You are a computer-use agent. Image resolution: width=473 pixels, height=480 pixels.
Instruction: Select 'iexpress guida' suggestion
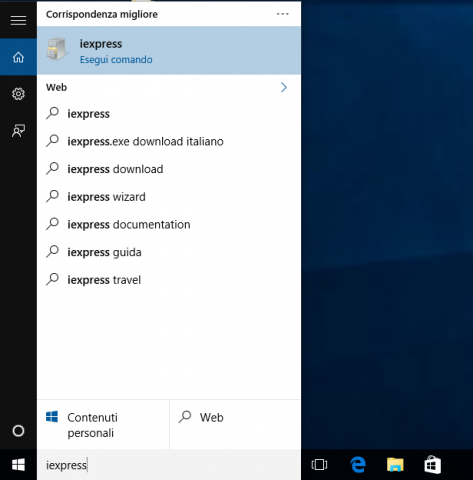tap(169, 252)
